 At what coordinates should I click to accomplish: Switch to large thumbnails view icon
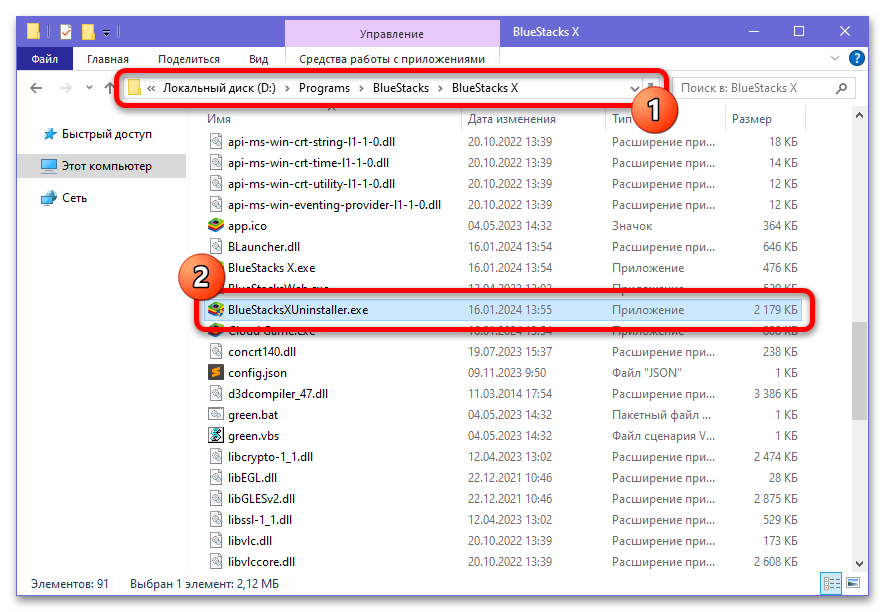[x=853, y=583]
